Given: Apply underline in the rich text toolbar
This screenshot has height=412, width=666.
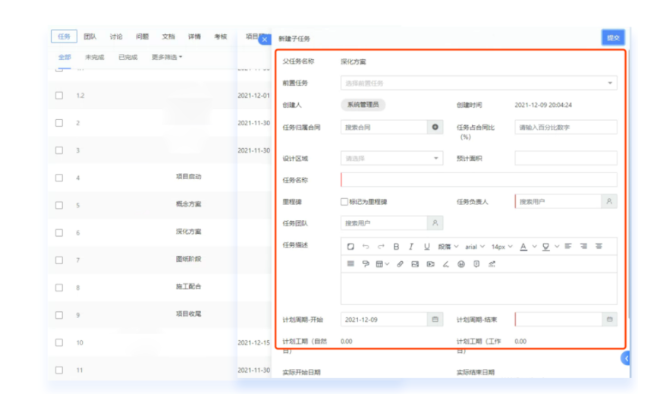Looking at the screenshot, I should (427, 246).
